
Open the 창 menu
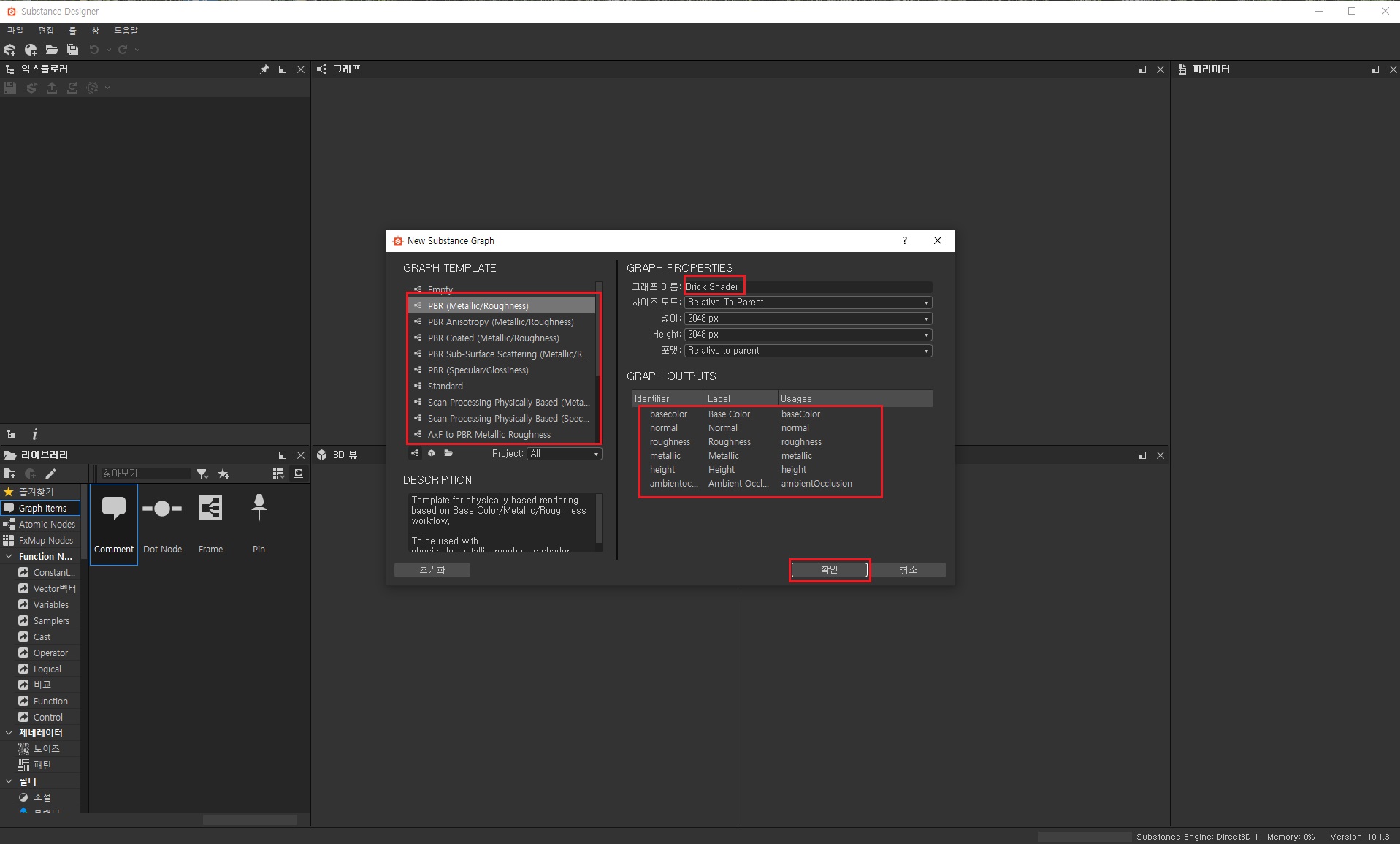coord(95,31)
